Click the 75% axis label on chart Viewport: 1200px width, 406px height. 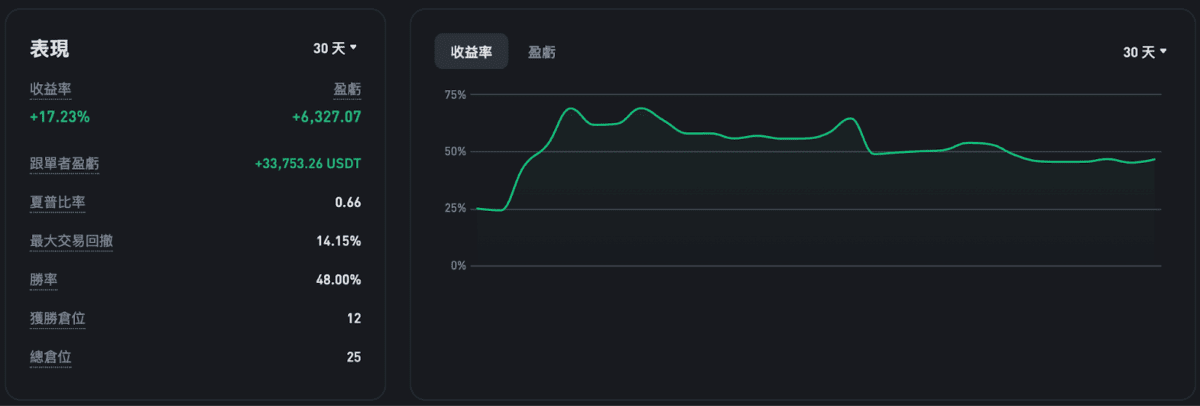point(455,95)
